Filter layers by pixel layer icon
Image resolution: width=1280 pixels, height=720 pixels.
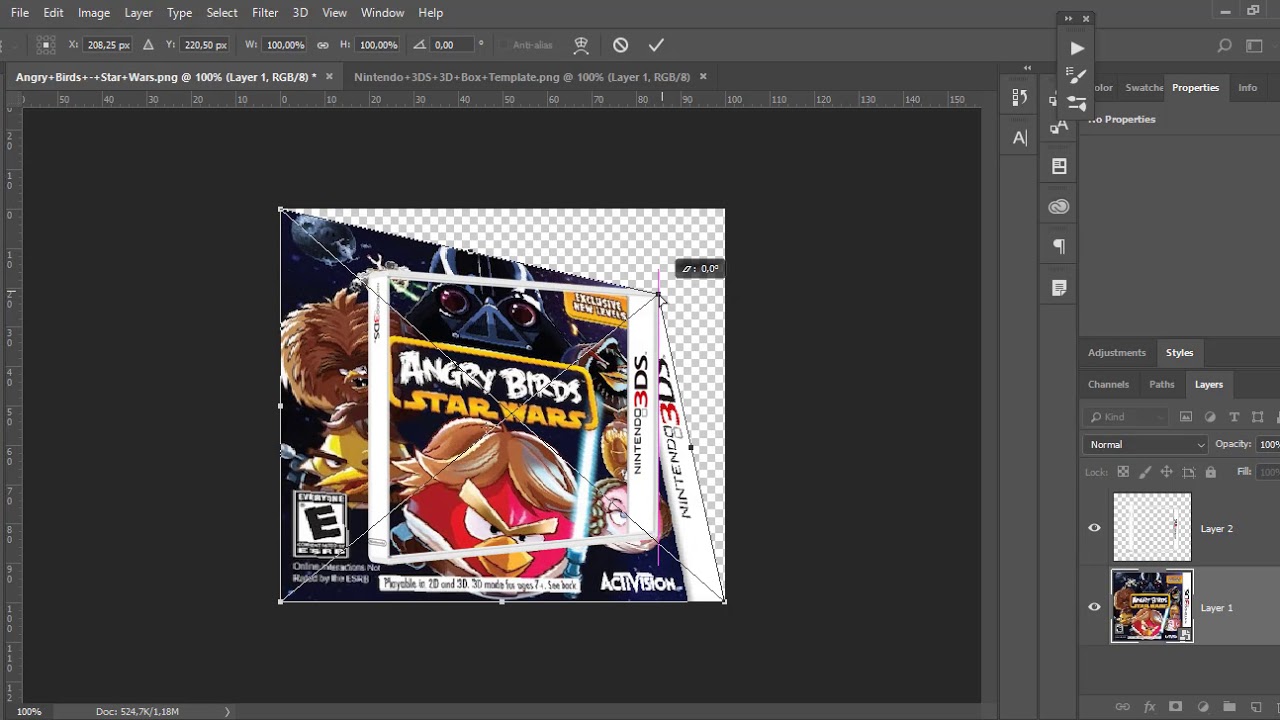click(x=1186, y=417)
